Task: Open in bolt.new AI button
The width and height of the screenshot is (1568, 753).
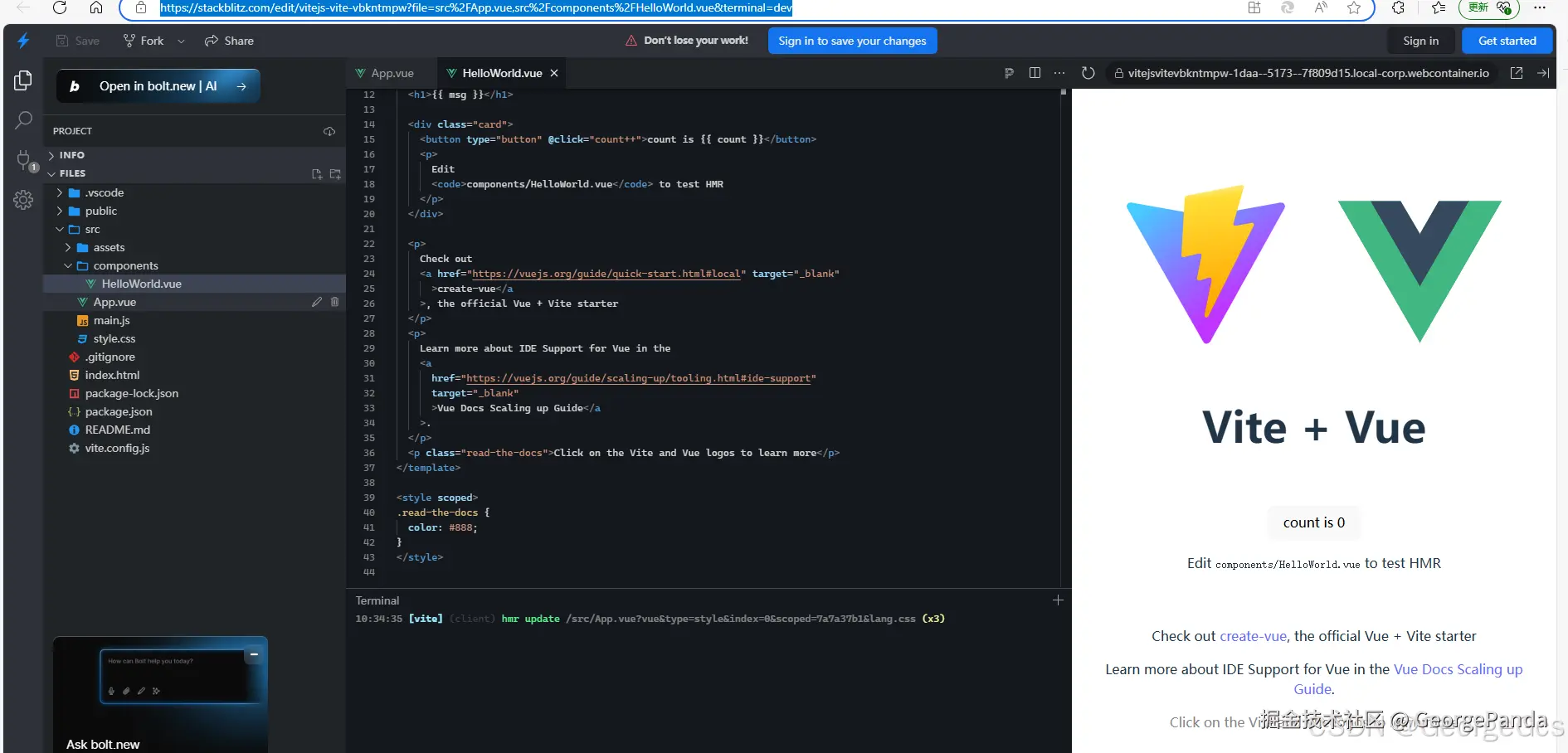Action: (158, 86)
